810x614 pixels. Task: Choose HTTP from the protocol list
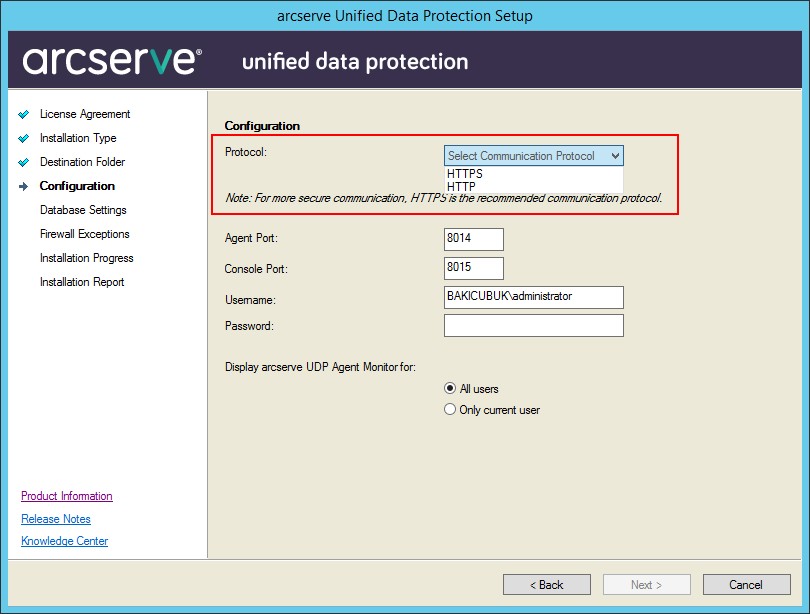534,186
